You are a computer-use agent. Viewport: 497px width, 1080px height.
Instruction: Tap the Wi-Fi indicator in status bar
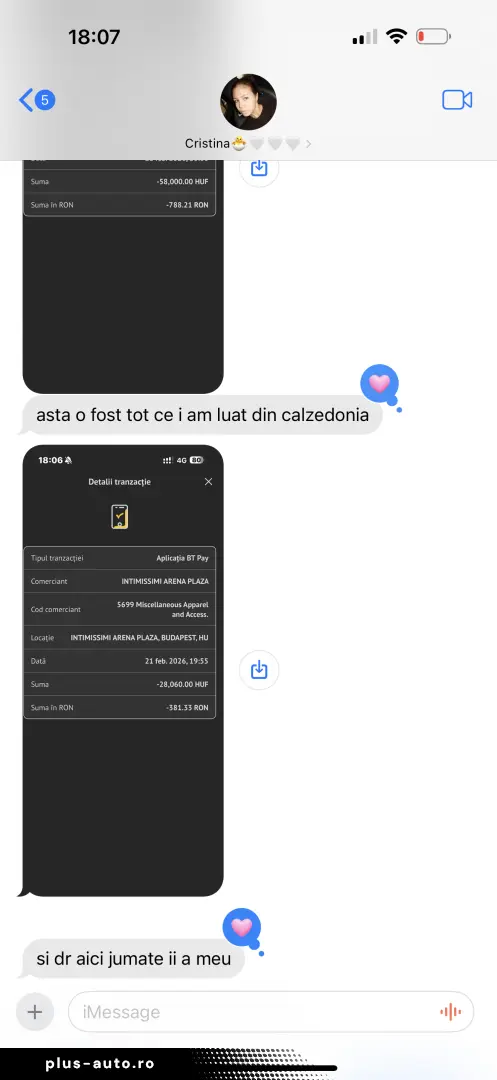click(396, 37)
